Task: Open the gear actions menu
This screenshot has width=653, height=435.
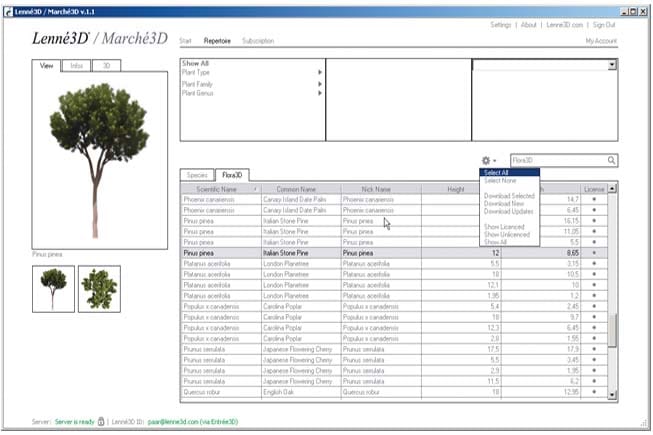Action: 488,161
